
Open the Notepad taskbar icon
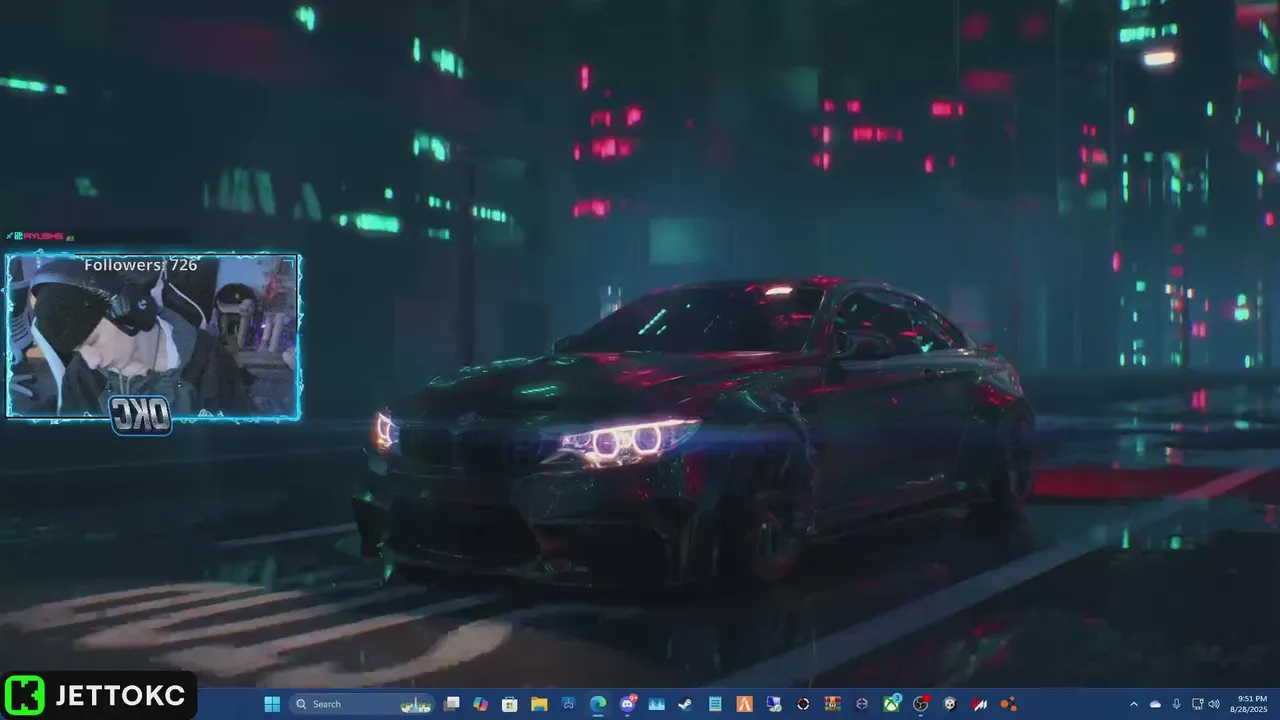715,704
